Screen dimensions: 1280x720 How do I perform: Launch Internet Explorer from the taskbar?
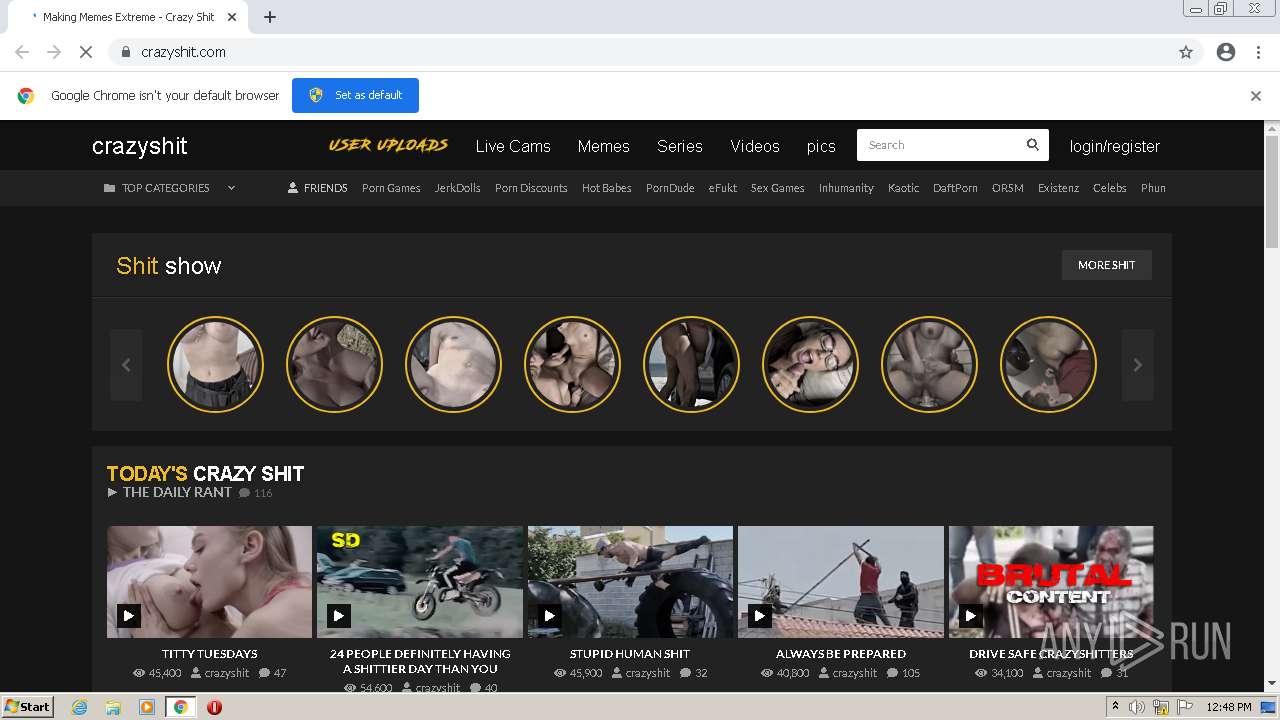[79, 707]
